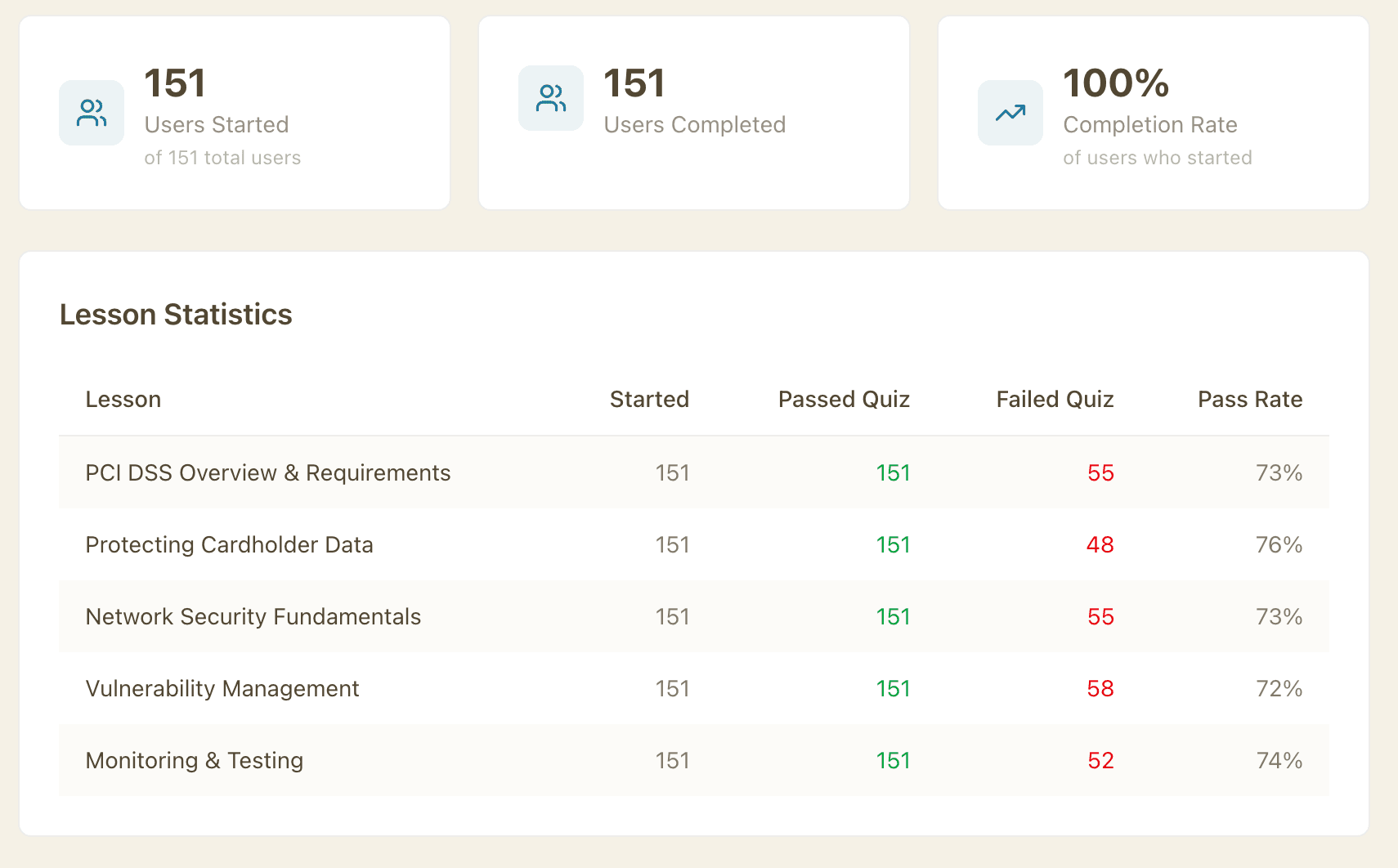
Task: Click the 74% pass rate for Monitoring & Testing
Action: pyautogui.click(x=1279, y=761)
